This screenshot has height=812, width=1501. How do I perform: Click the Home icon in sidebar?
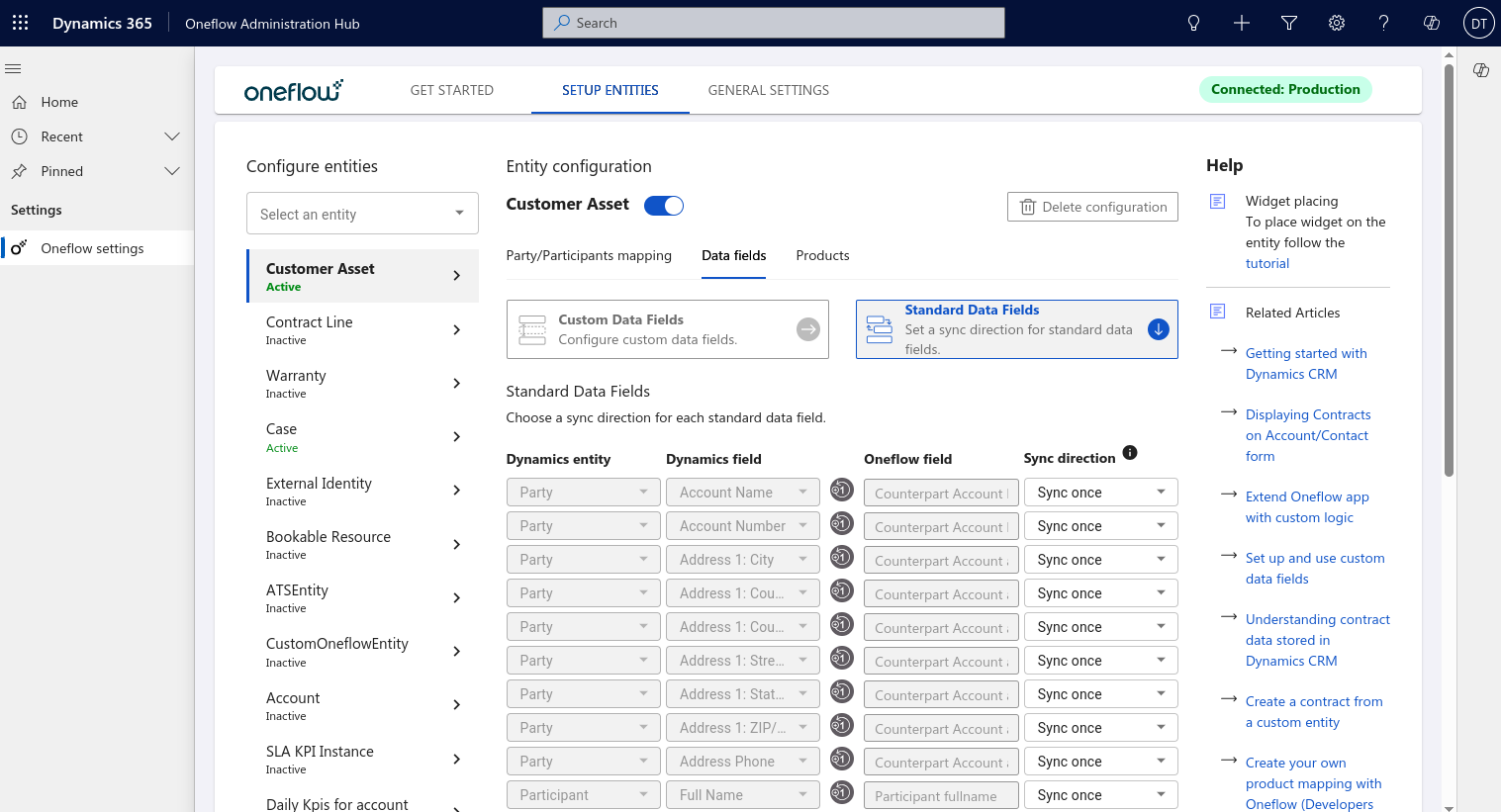pos(19,102)
